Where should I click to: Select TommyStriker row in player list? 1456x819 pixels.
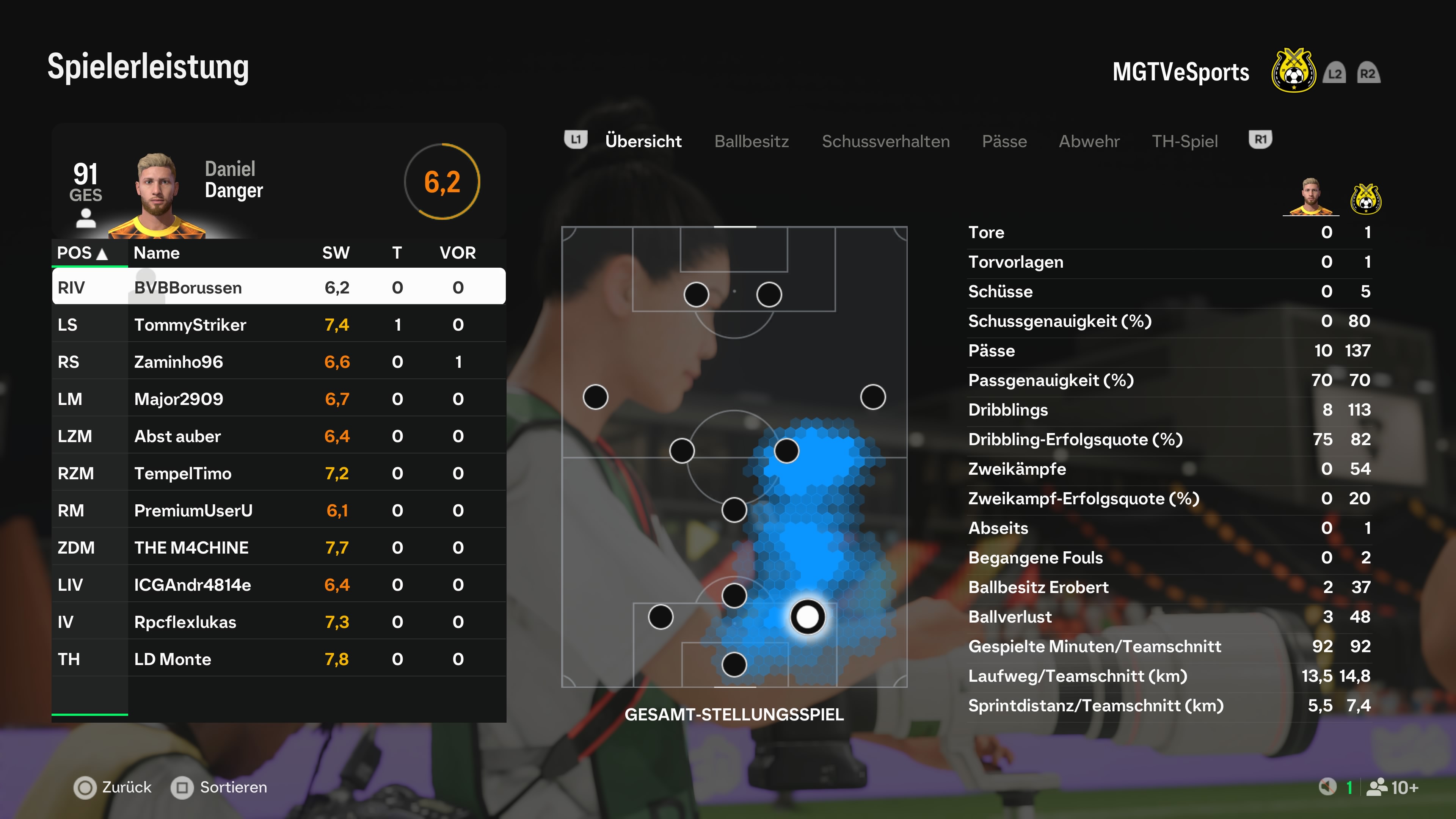279,325
